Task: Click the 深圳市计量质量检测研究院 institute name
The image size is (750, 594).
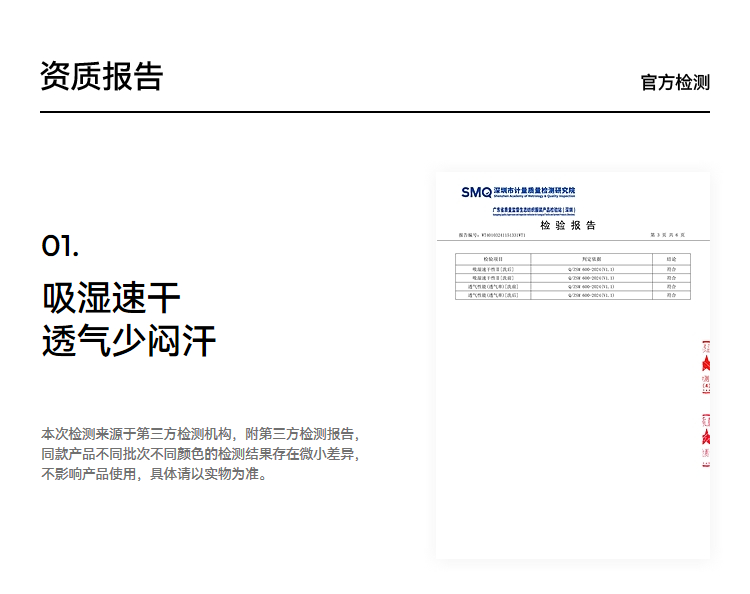Action: pyautogui.click(x=535, y=191)
